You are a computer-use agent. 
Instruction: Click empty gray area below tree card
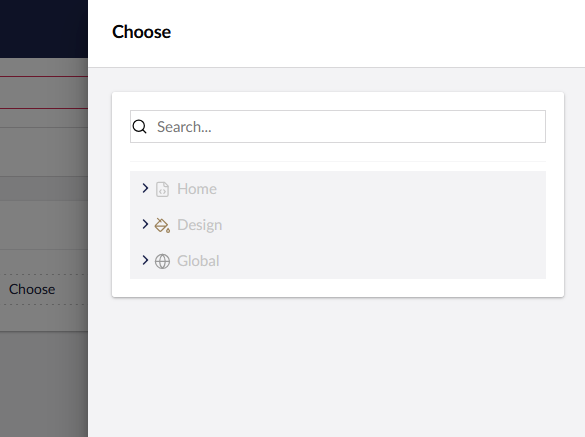pos(338,368)
